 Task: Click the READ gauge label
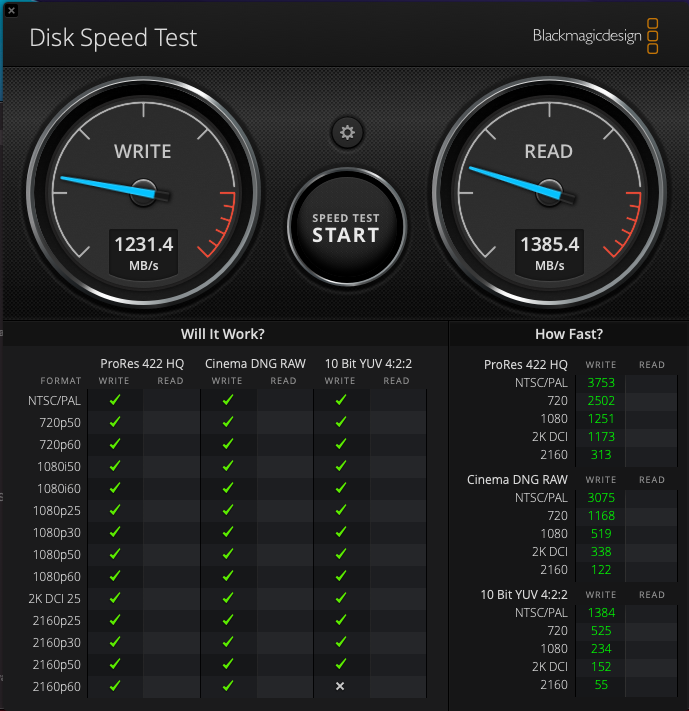coord(549,151)
